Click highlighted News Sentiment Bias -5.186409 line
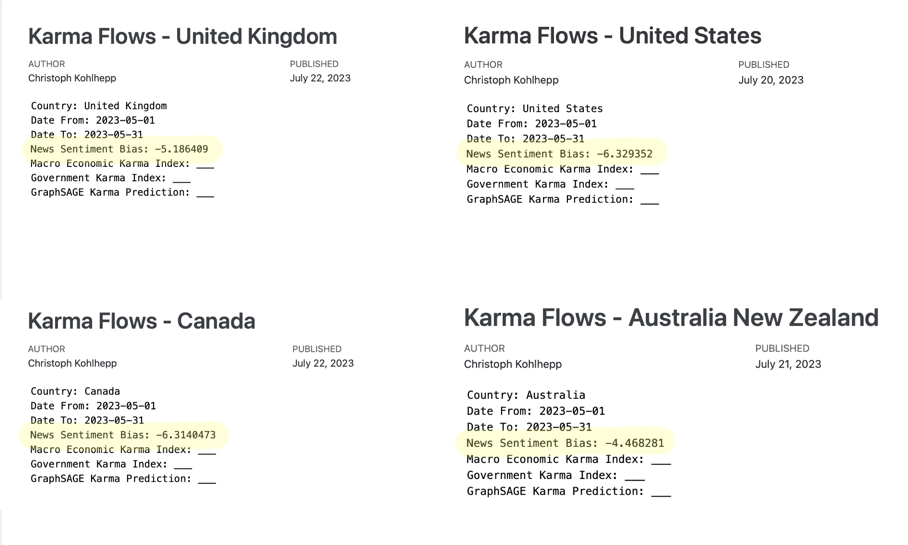 [119, 149]
